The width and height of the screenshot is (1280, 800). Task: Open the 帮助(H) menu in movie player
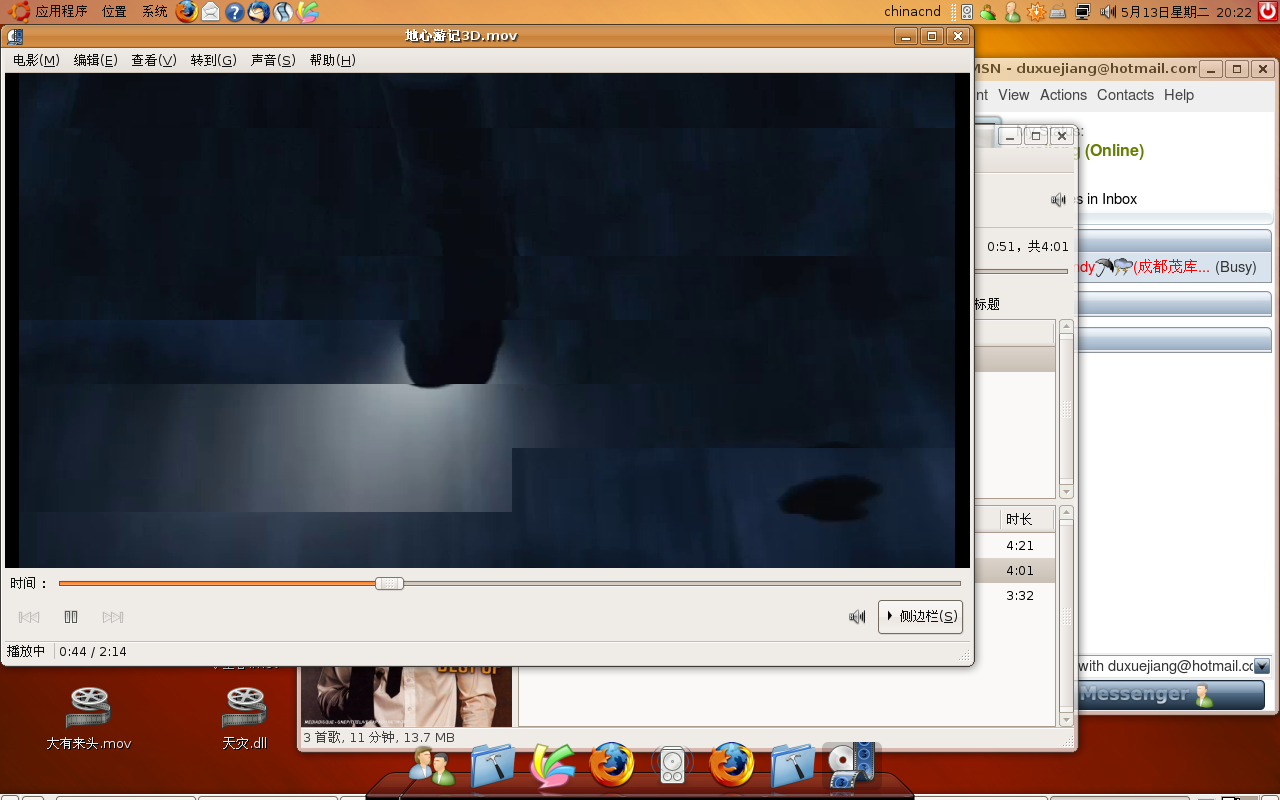click(x=332, y=60)
